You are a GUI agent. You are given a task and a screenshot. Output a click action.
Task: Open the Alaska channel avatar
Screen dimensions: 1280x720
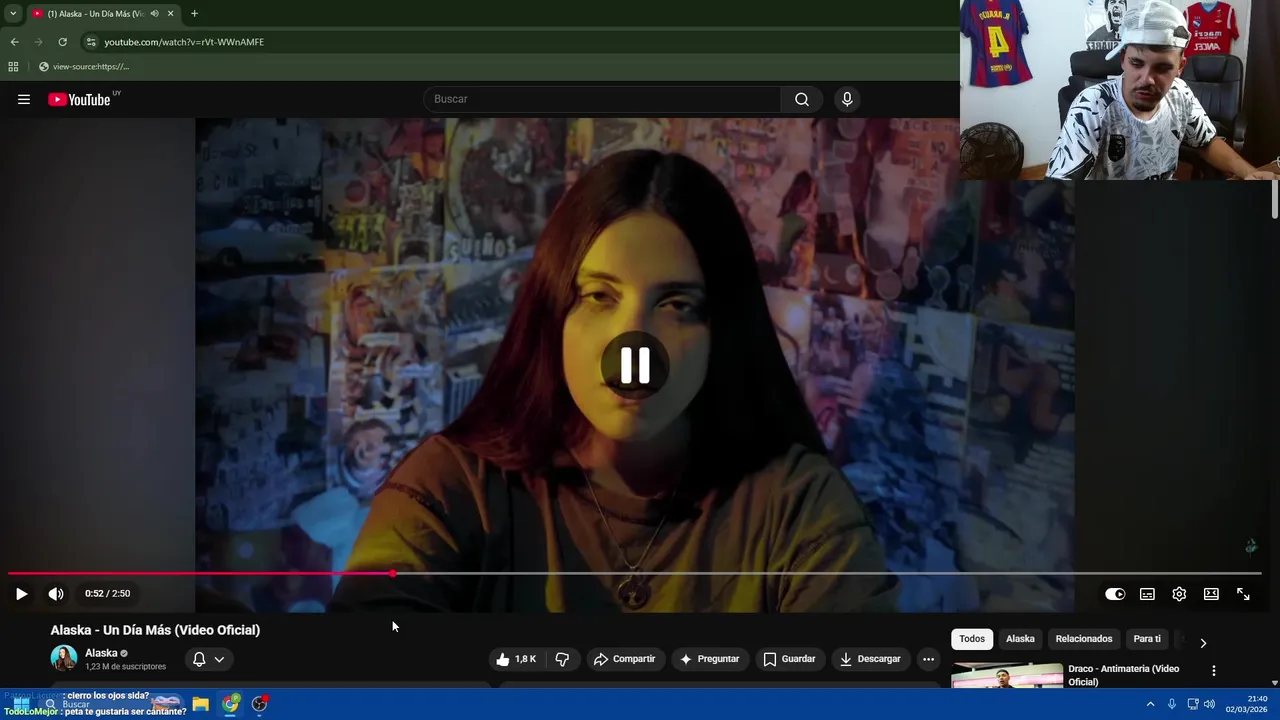point(64,658)
